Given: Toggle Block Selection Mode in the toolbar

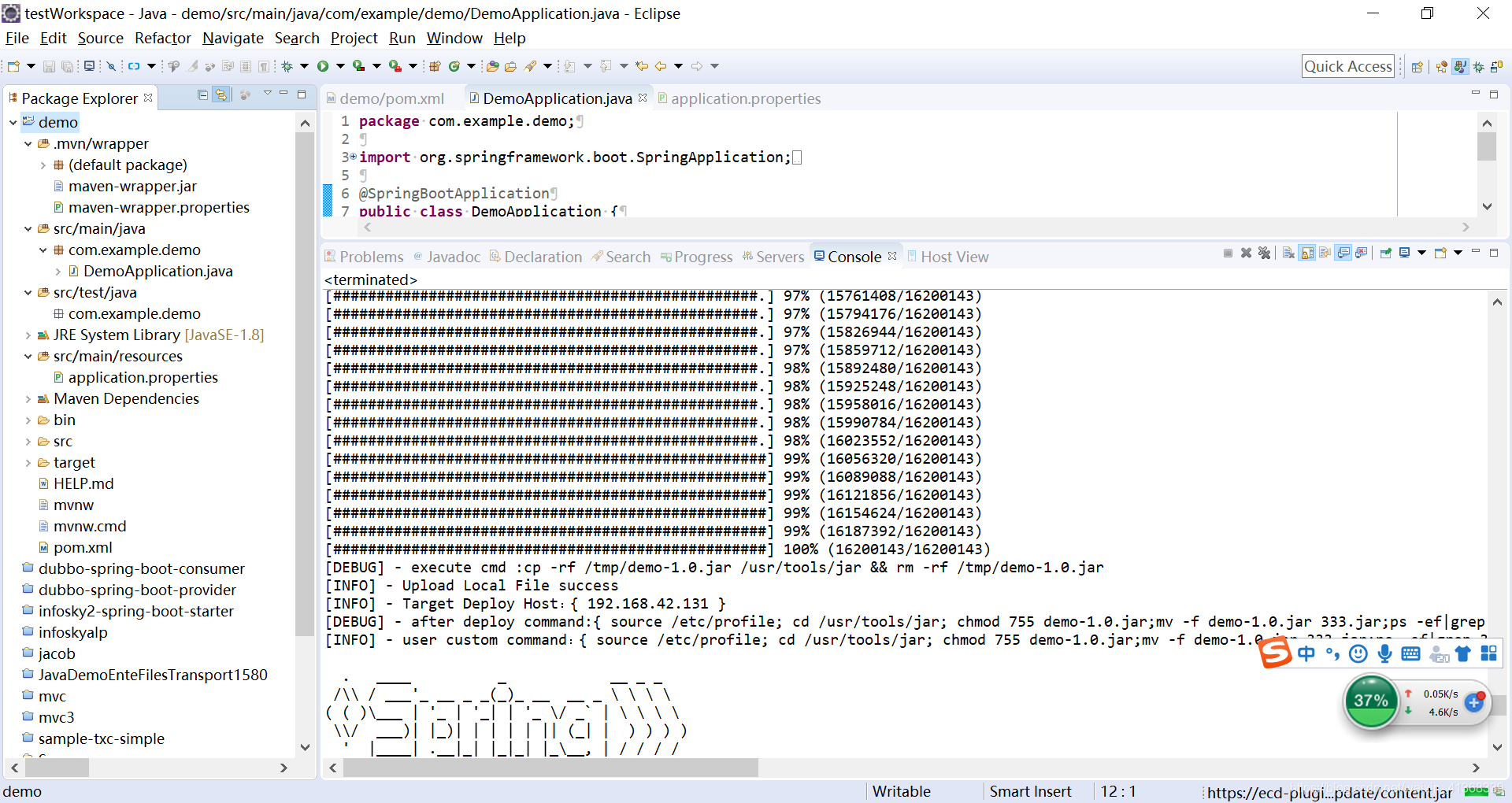Looking at the screenshot, I should (x=246, y=66).
